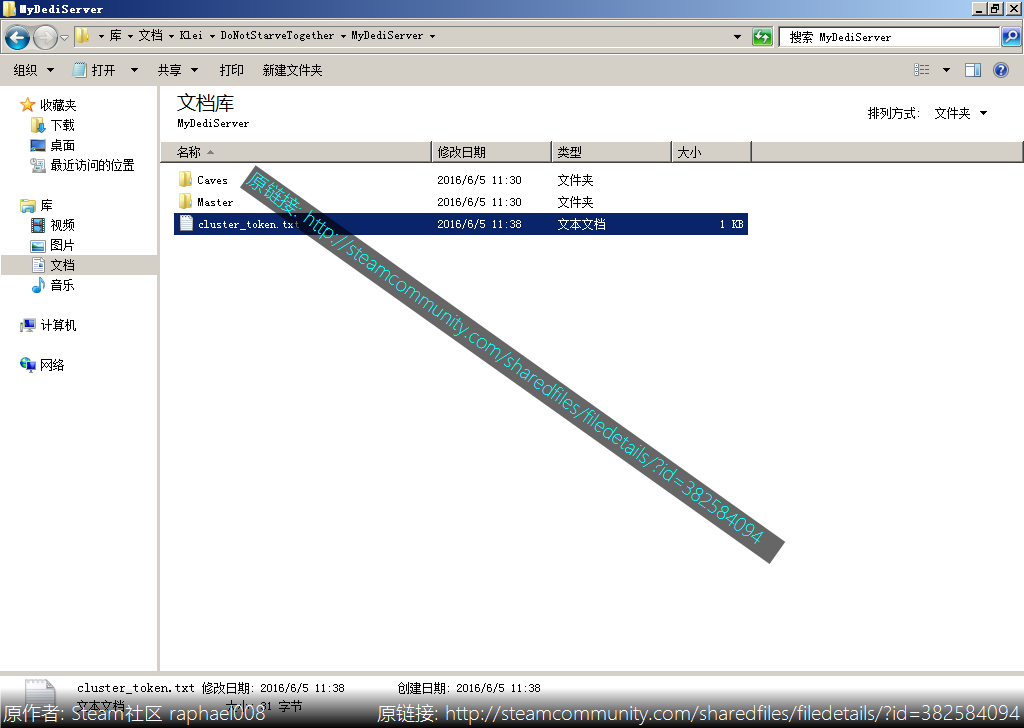Open the address bar history dropdown arrow
The width and height of the screenshot is (1024, 728).
coord(737,37)
